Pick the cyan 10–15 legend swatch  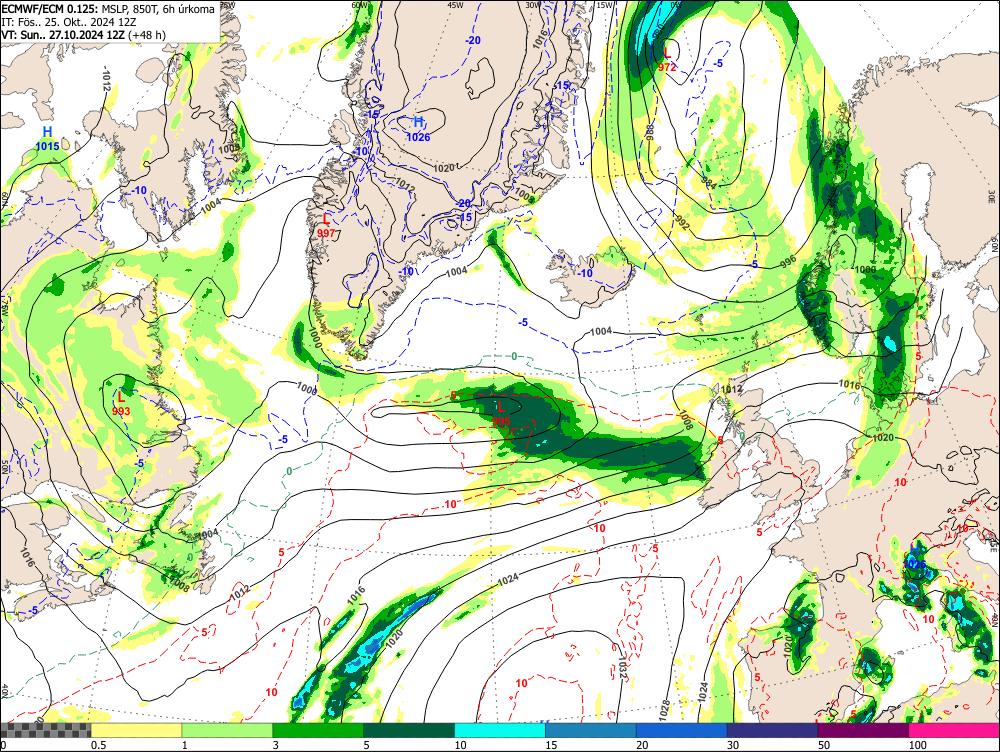500,730
